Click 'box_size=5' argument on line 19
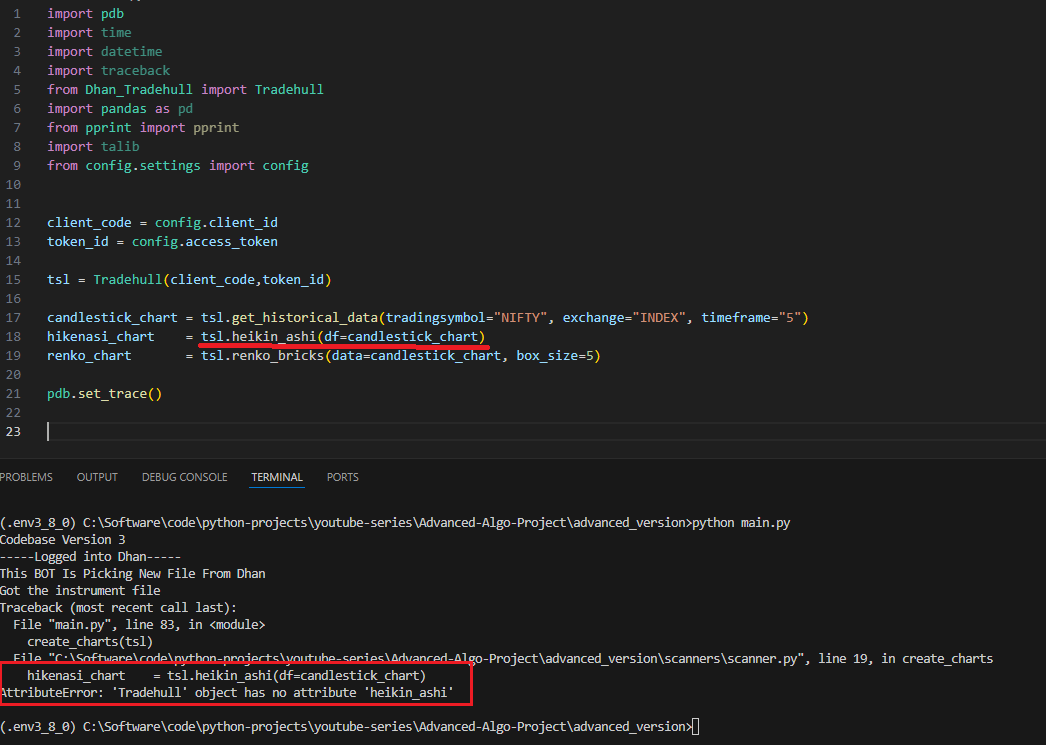 554,355
